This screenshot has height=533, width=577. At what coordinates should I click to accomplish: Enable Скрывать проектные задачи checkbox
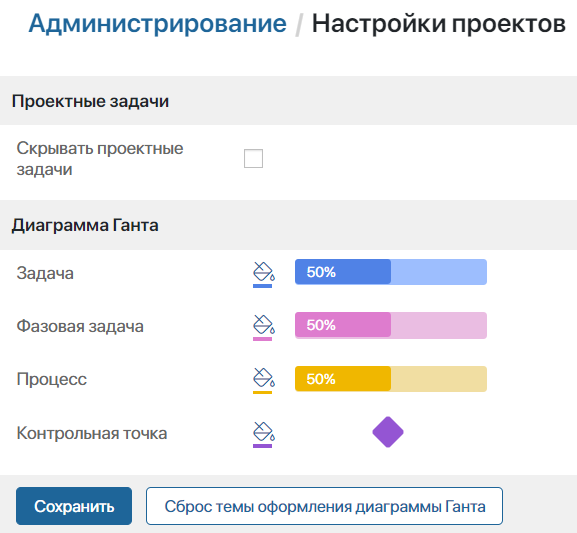[x=253, y=158]
